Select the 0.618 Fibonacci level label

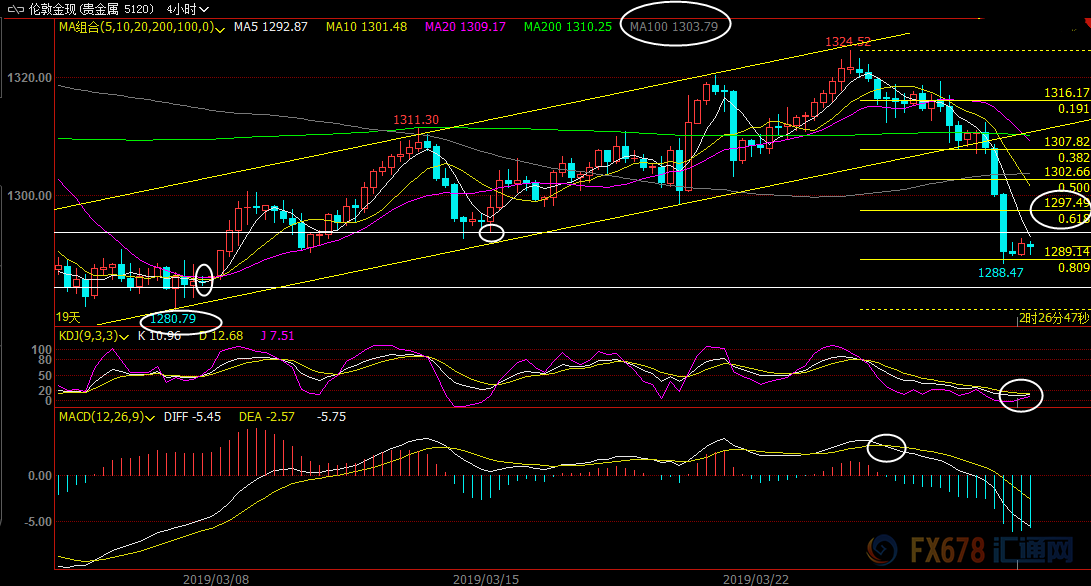pos(1074,219)
